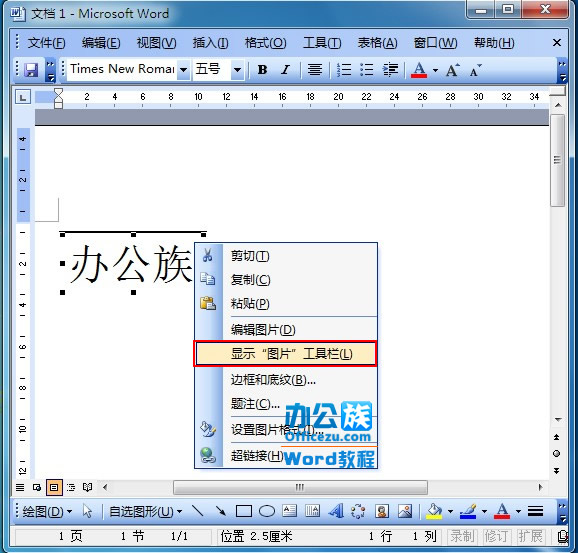
Task: Switch to Normal view icon
Action: [x=20, y=487]
